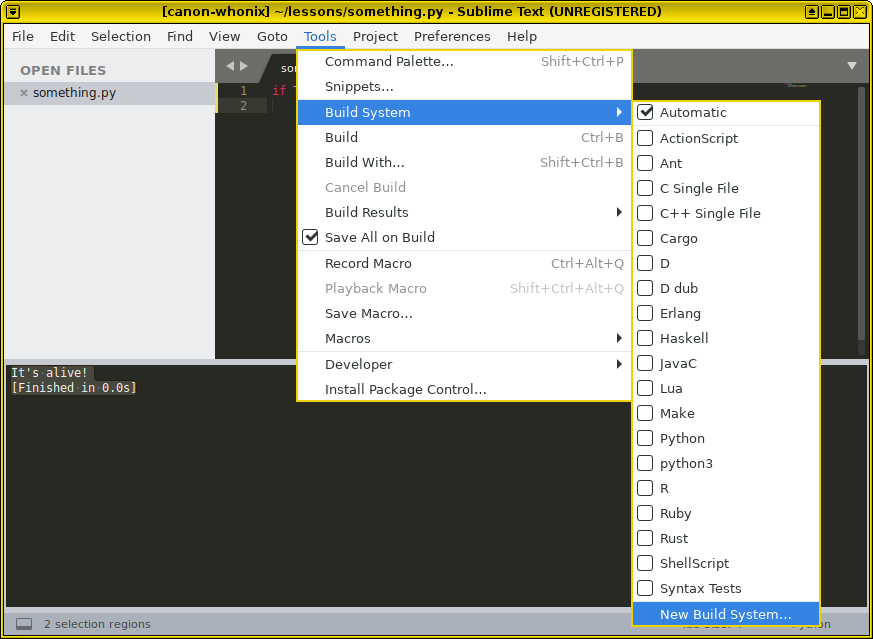Click the panel switcher icon in status bar

pos(24,624)
